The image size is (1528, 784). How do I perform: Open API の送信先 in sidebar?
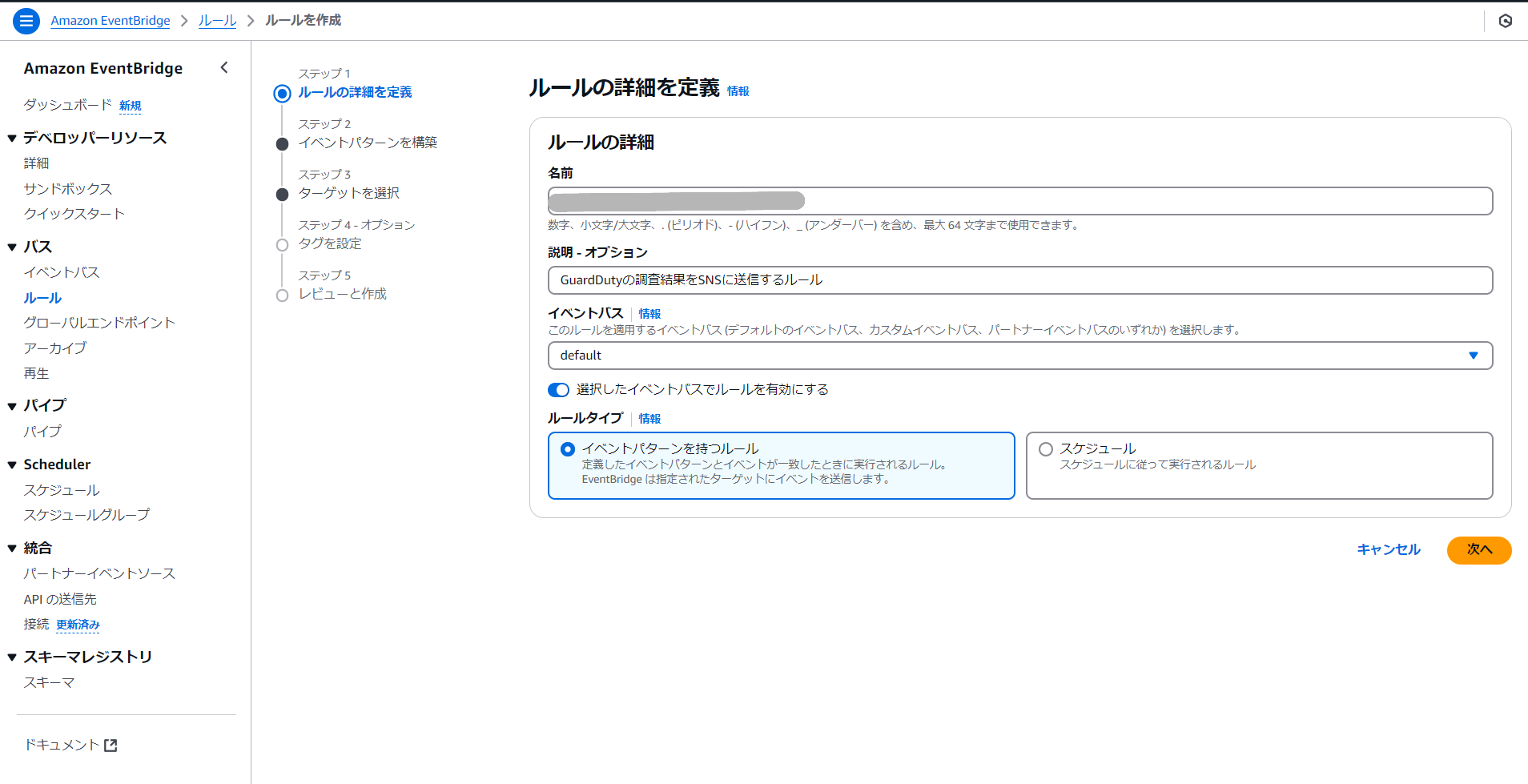coord(60,599)
